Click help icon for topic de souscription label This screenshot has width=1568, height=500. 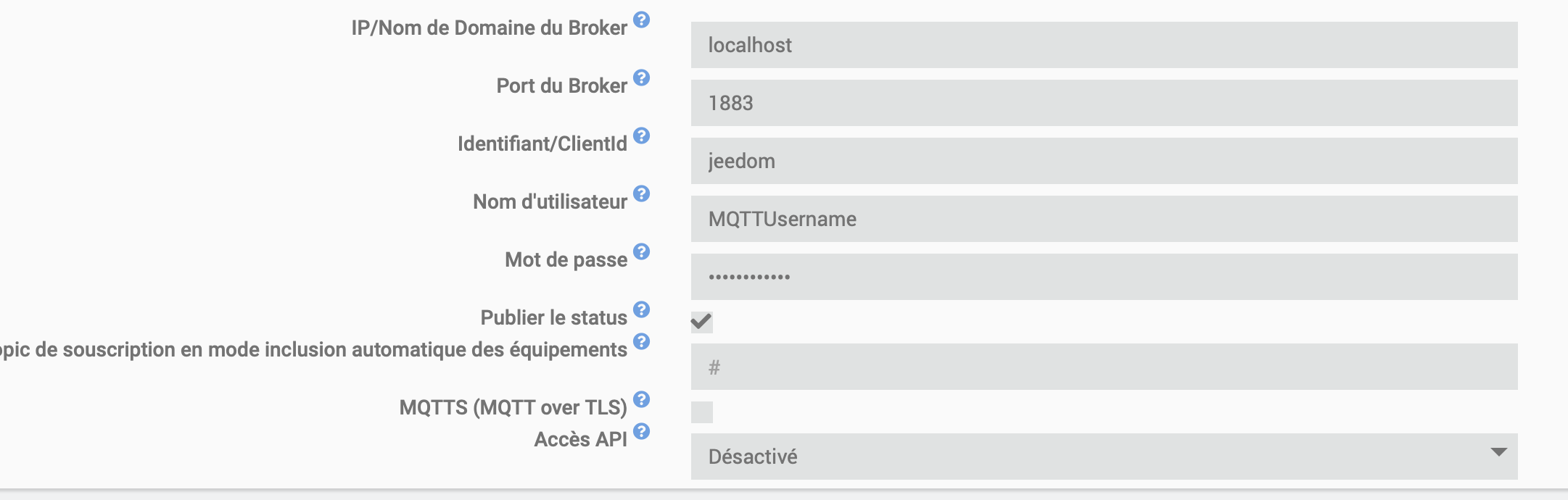(641, 341)
